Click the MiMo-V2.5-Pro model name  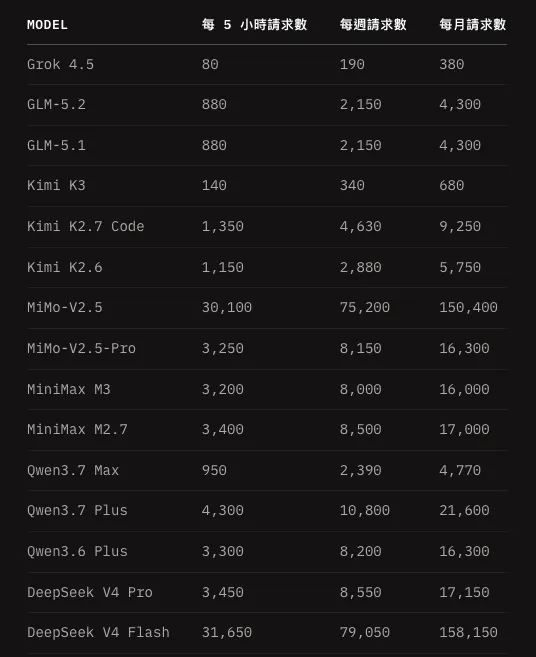click(81, 348)
